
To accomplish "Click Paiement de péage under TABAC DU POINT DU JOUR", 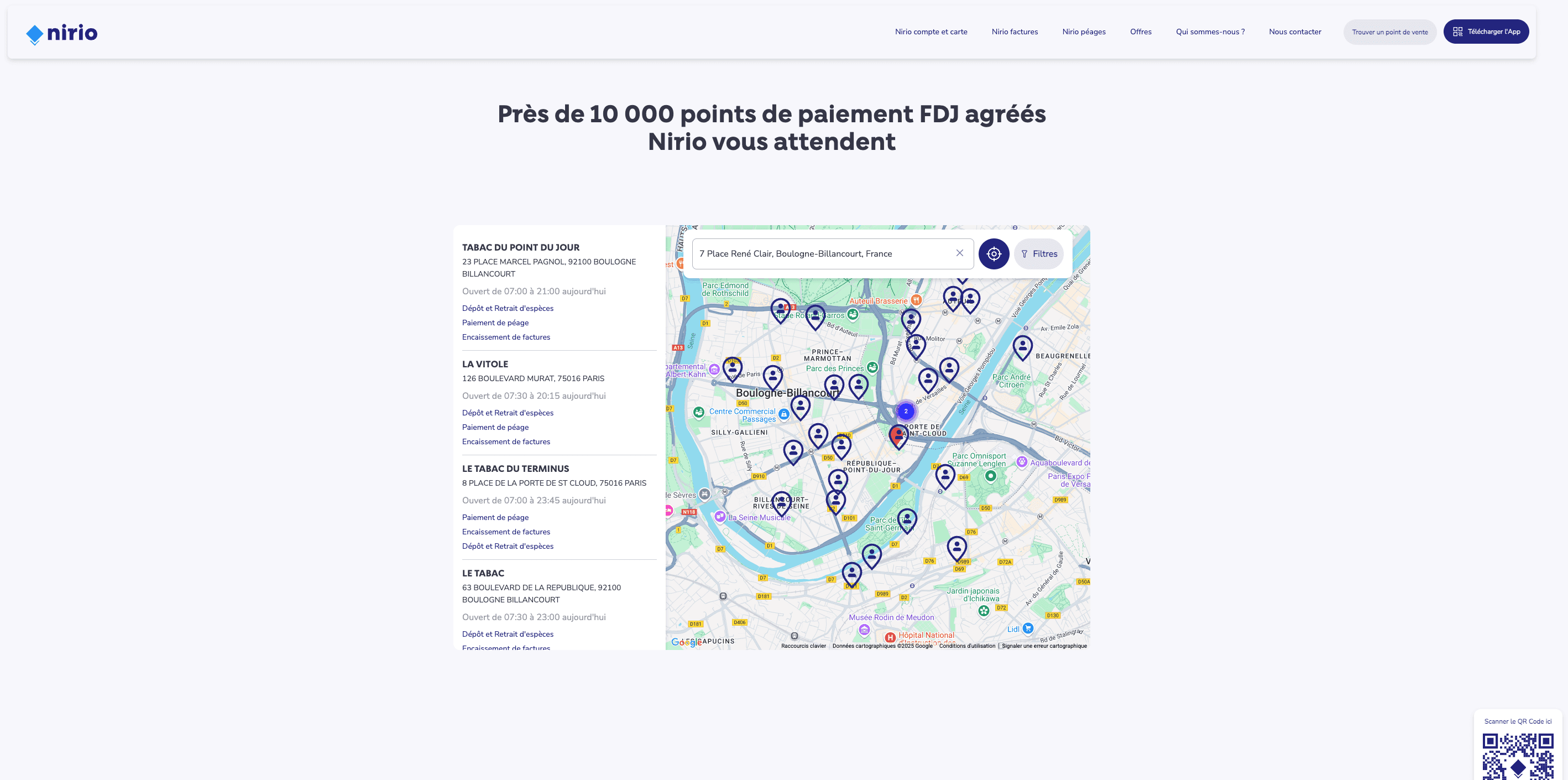I will point(495,323).
